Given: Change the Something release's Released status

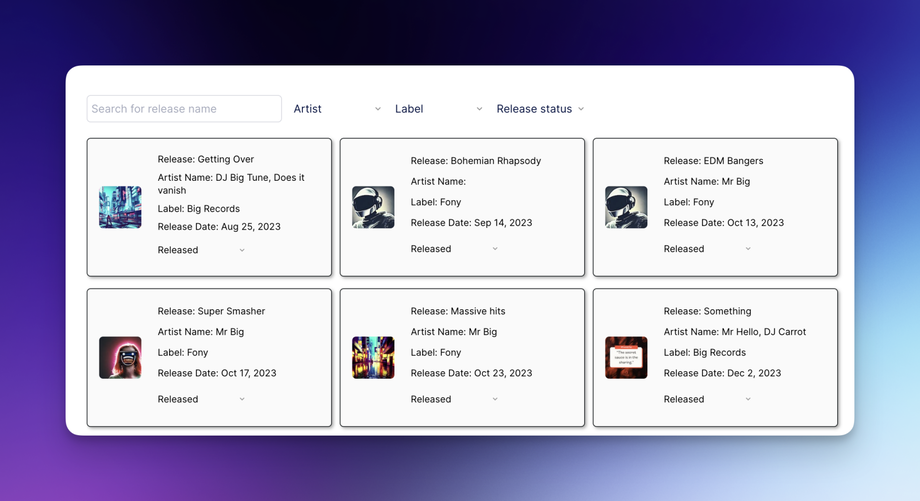Looking at the screenshot, I should tap(707, 399).
